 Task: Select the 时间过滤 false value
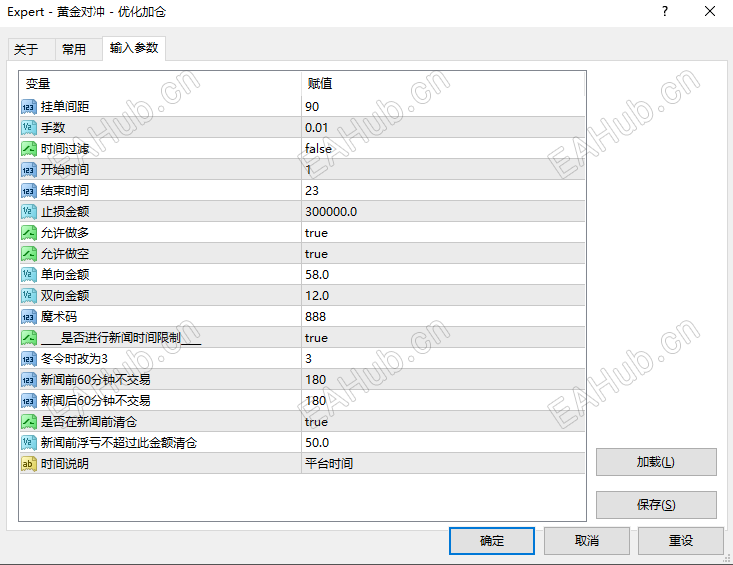click(318, 149)
